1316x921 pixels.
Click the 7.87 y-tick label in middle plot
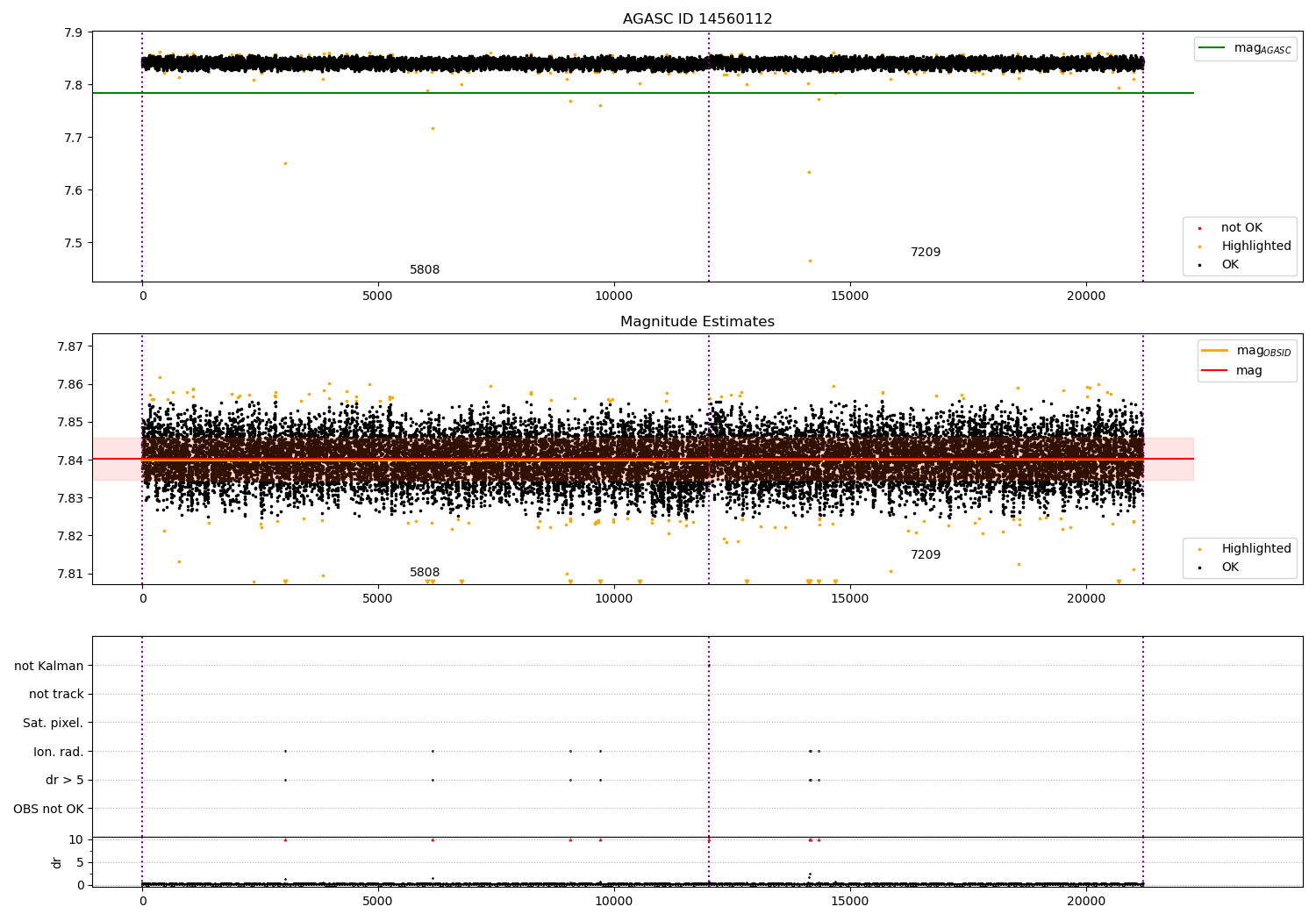pyautogui.click(x=70, y=346)
